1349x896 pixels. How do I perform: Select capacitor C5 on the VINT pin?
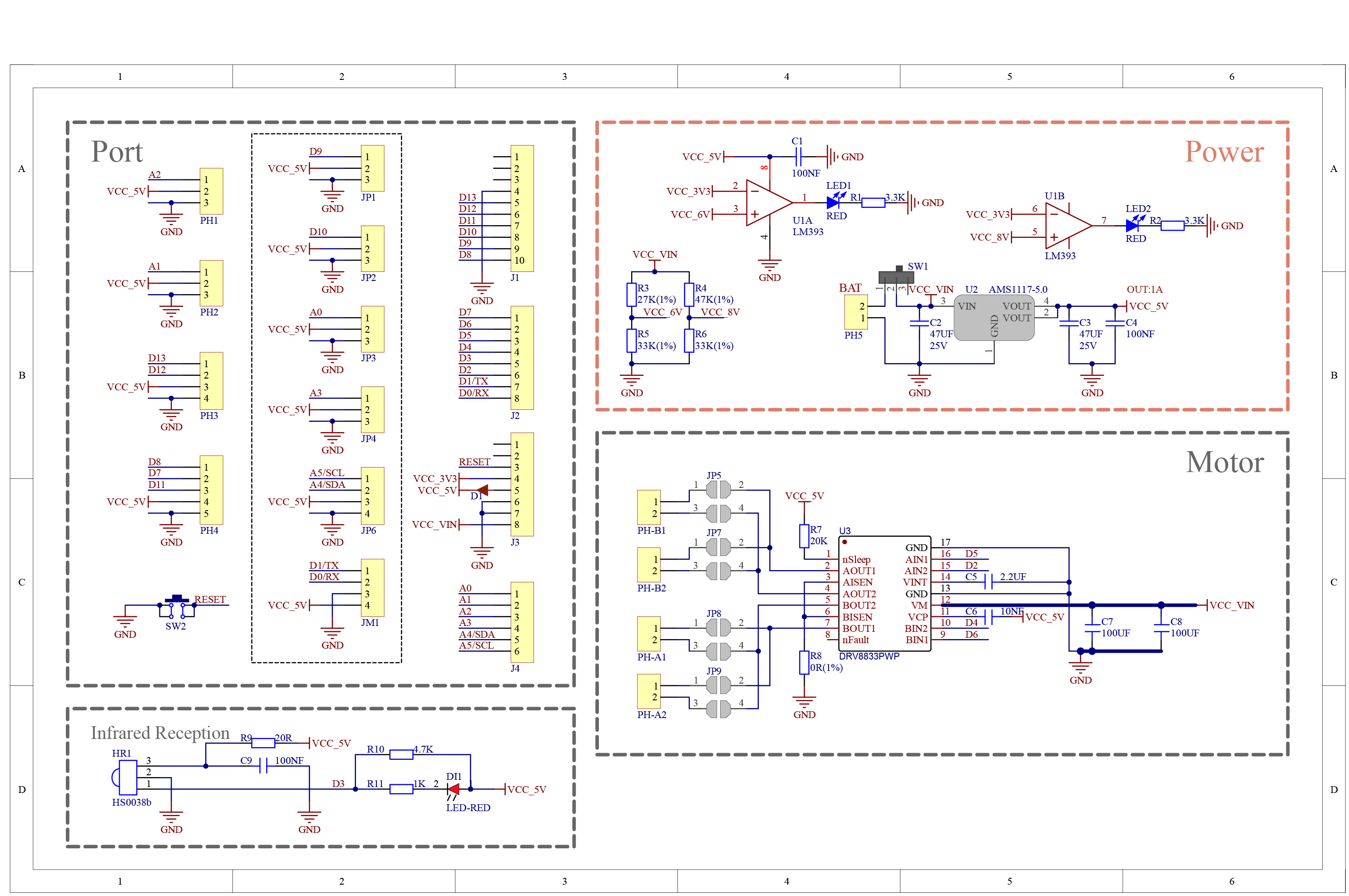click(988, 582)
